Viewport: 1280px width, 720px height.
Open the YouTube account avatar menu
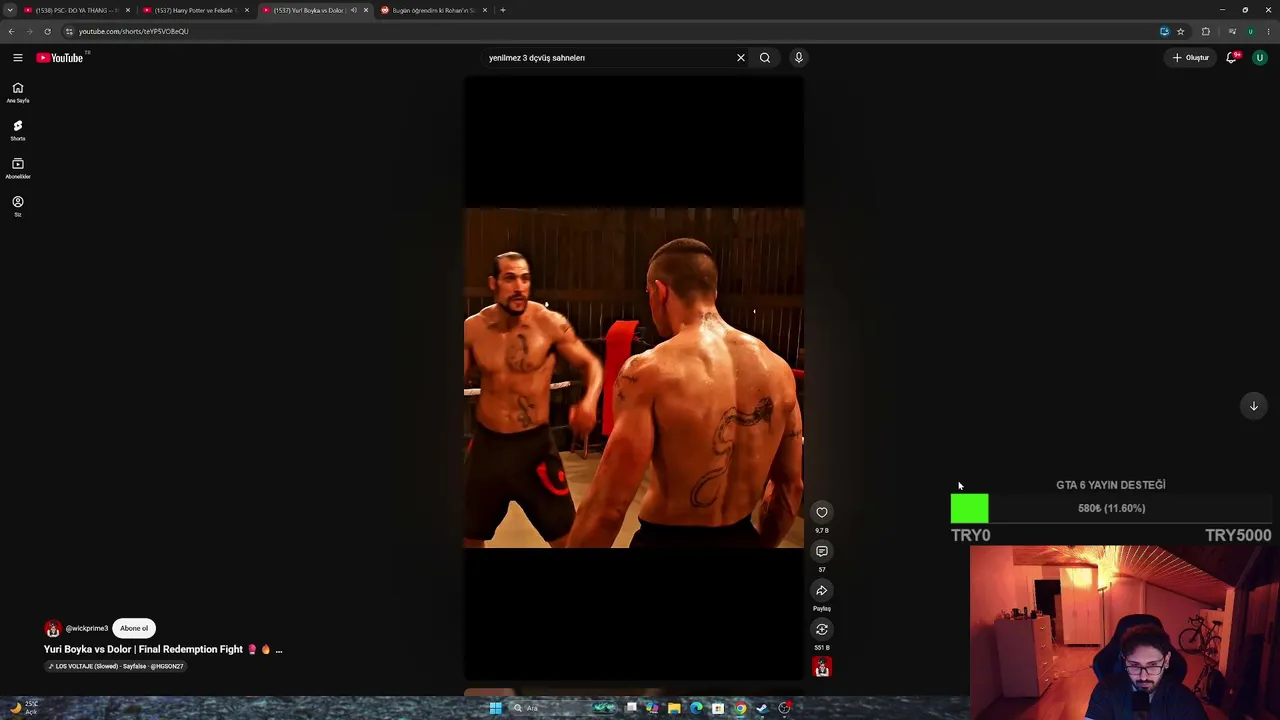point(1259,58)
